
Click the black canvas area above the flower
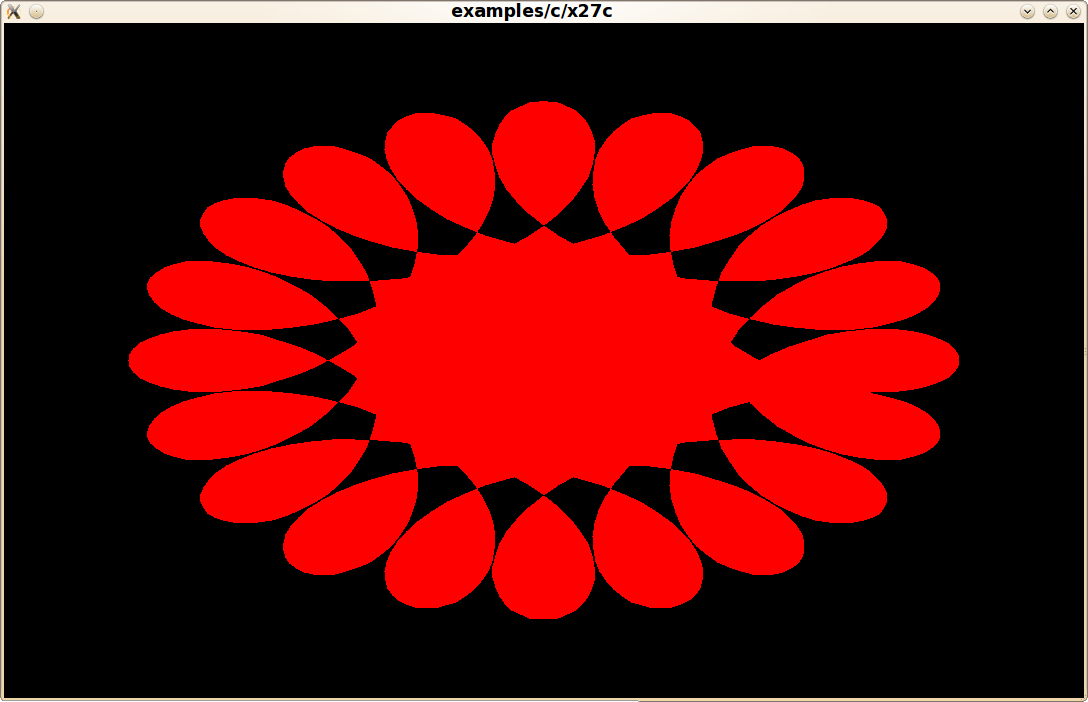point(544,60)
